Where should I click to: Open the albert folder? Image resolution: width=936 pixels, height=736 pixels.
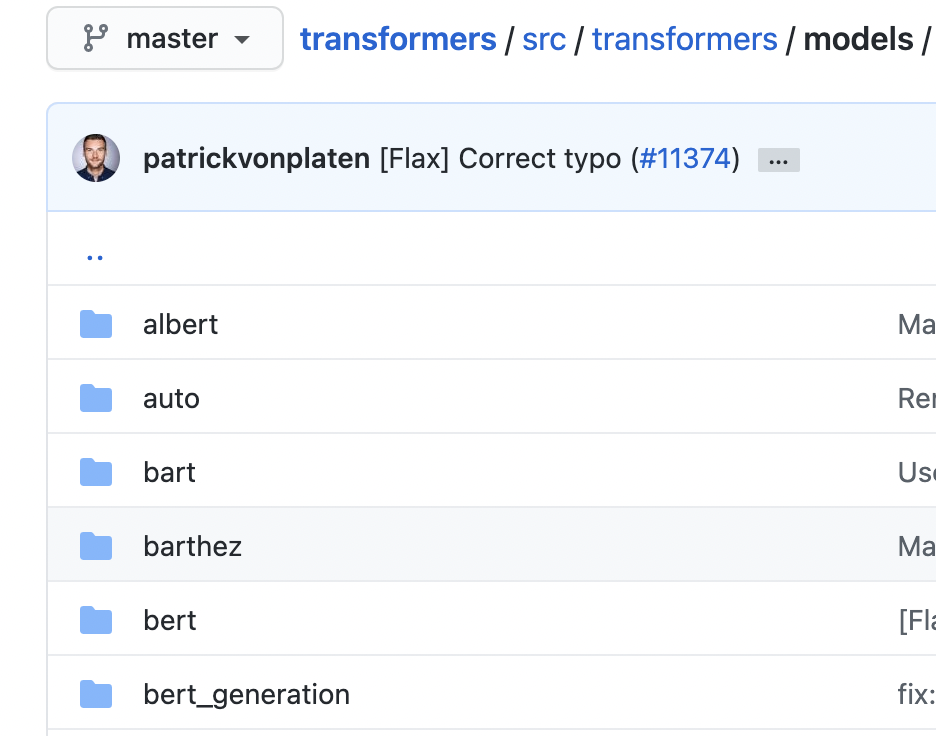pos(180,325)
